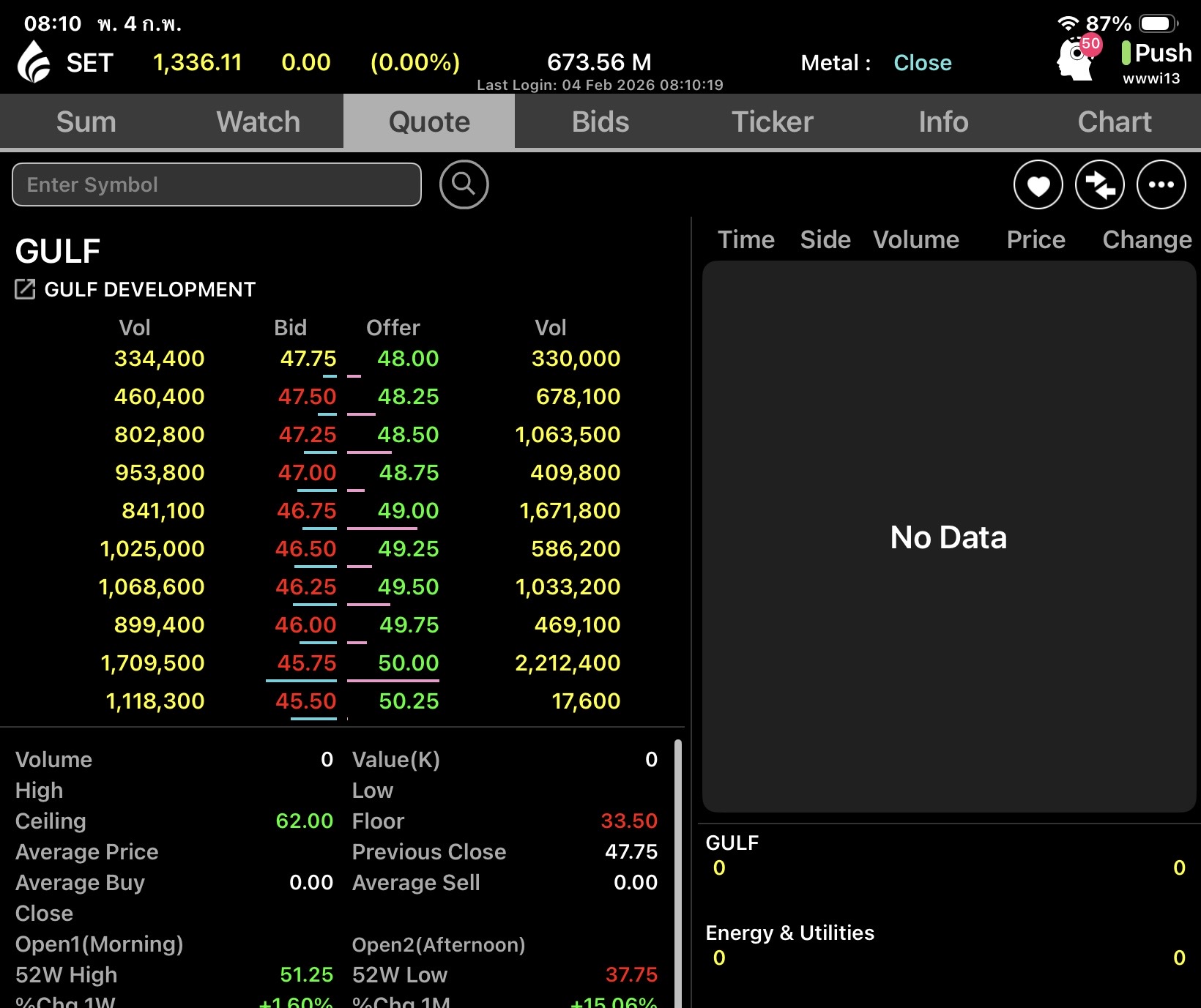
Task: Select offer price 49.75
Action: coord(409,624)
